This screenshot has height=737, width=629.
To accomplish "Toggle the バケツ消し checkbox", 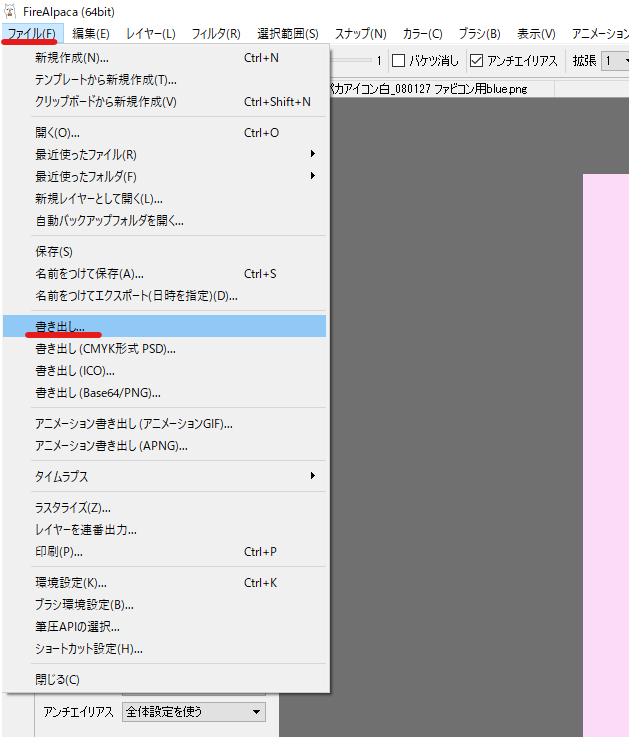I will click(398, 61).
